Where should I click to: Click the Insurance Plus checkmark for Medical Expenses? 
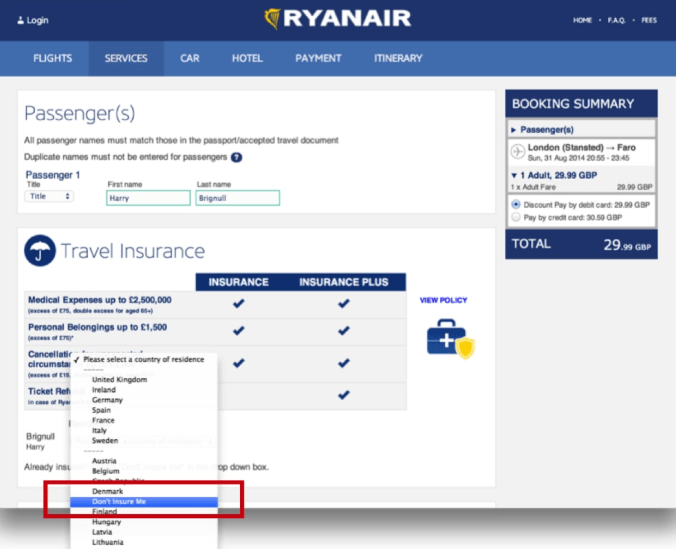pyautogui.click(x=344, y=304)
